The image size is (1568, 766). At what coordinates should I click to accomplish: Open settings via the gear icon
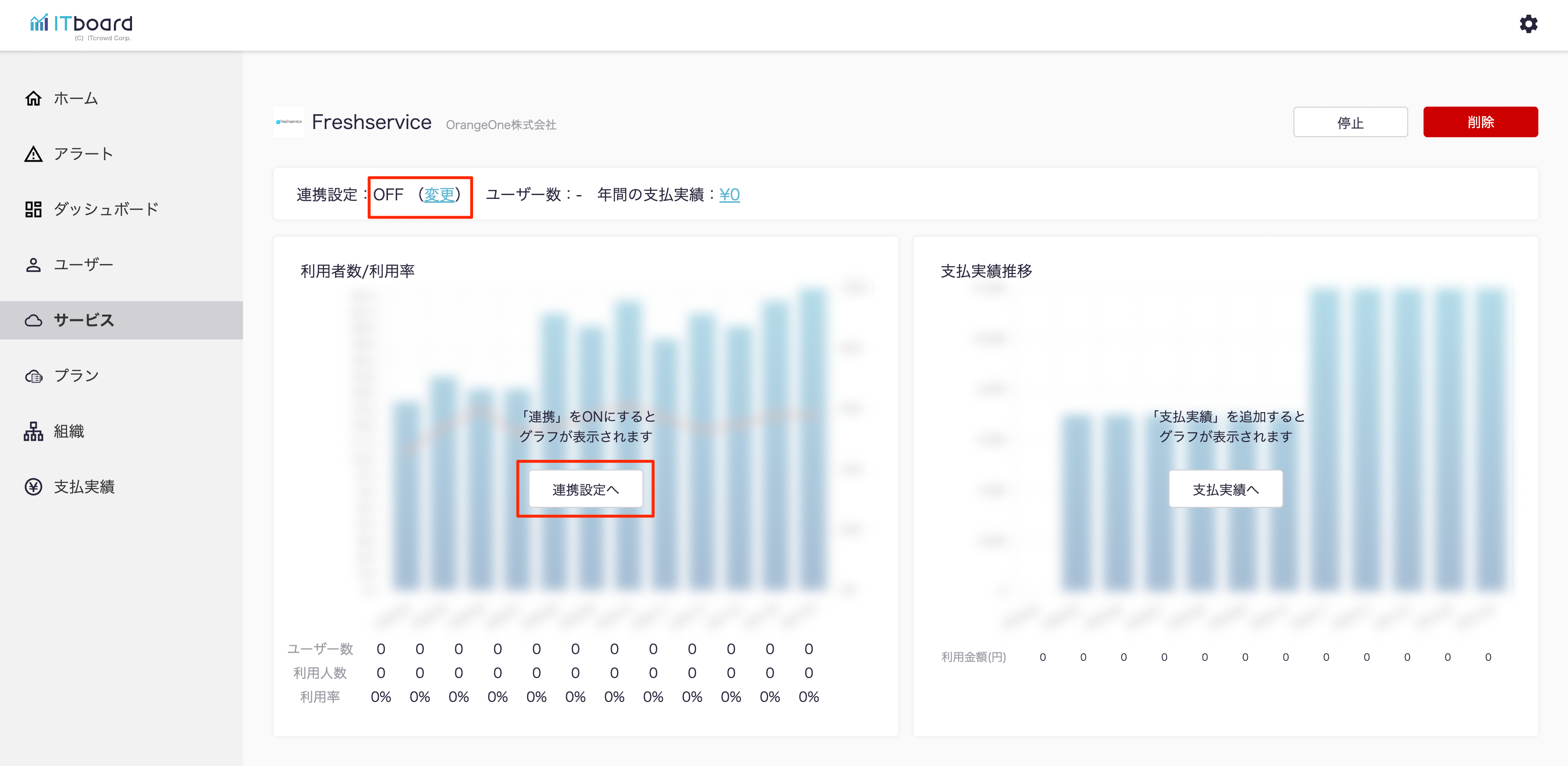point(1528,24)
